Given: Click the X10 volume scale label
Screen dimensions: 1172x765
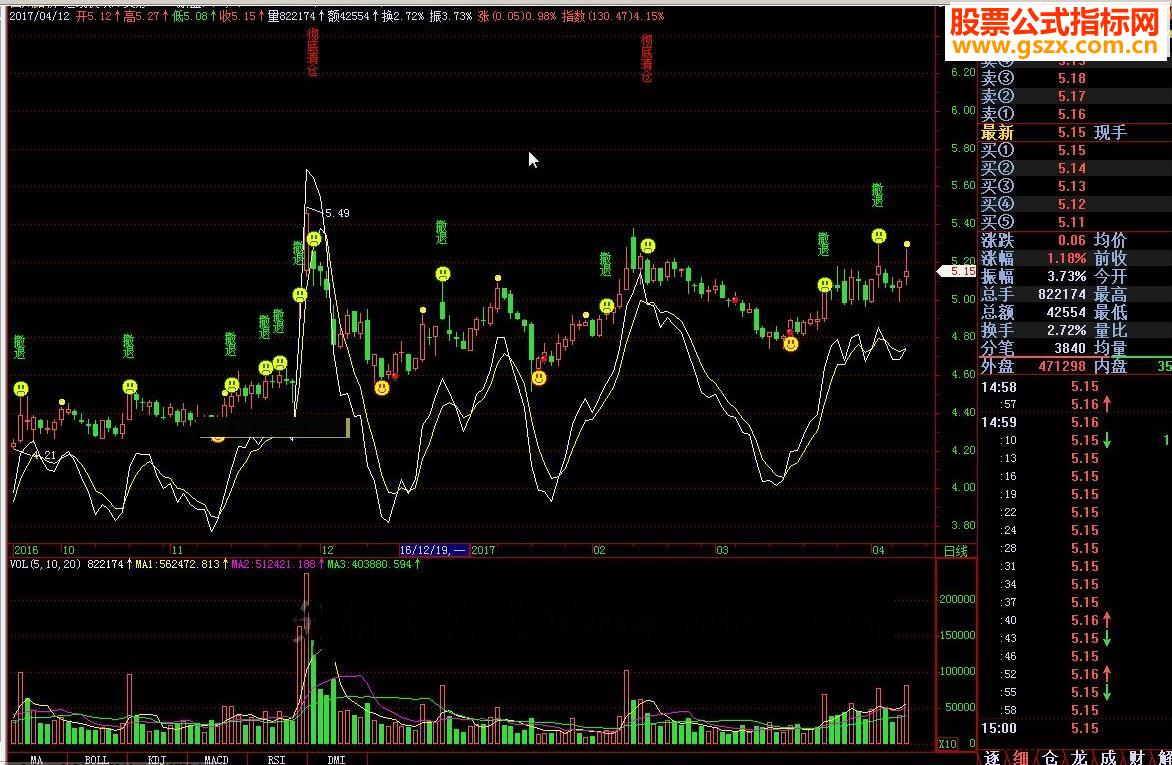Looking at the screenshot, I should (947, 743).
